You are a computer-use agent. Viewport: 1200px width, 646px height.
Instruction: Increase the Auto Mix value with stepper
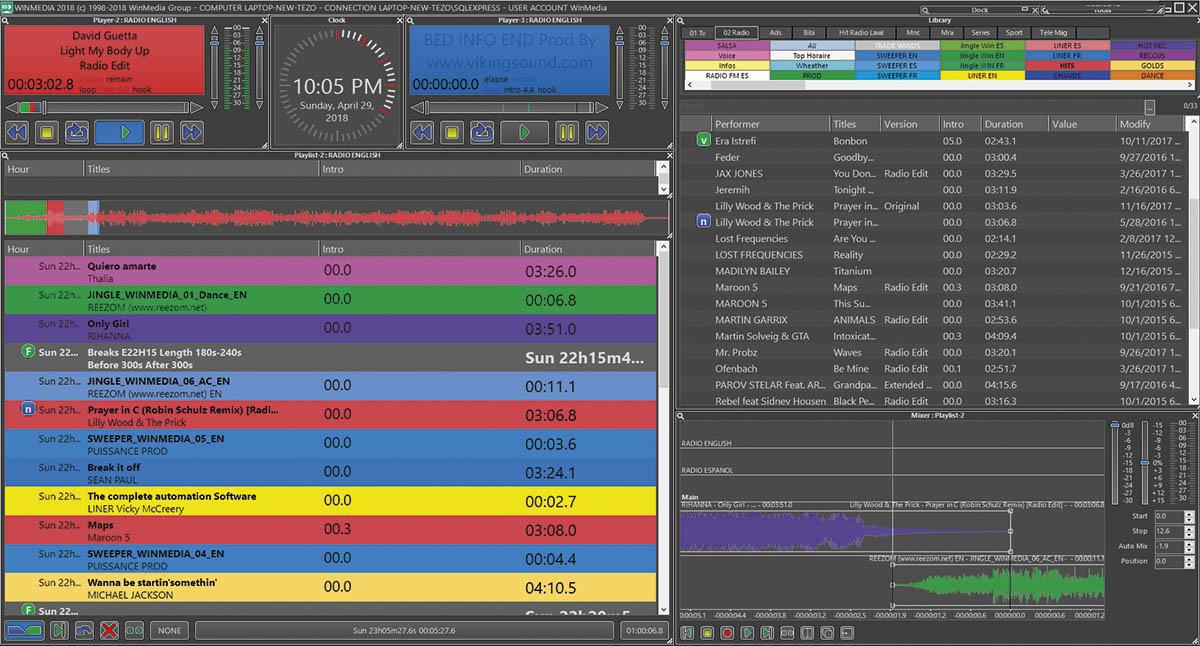point(1189,543)
